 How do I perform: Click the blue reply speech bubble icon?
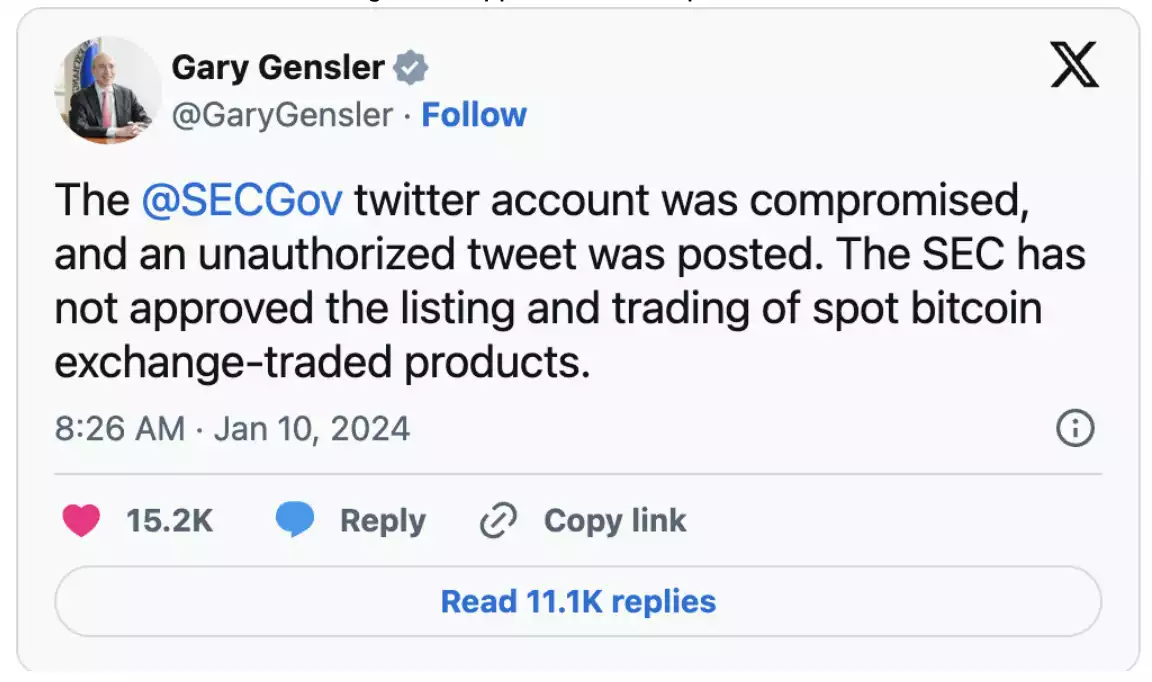point(295,521)
